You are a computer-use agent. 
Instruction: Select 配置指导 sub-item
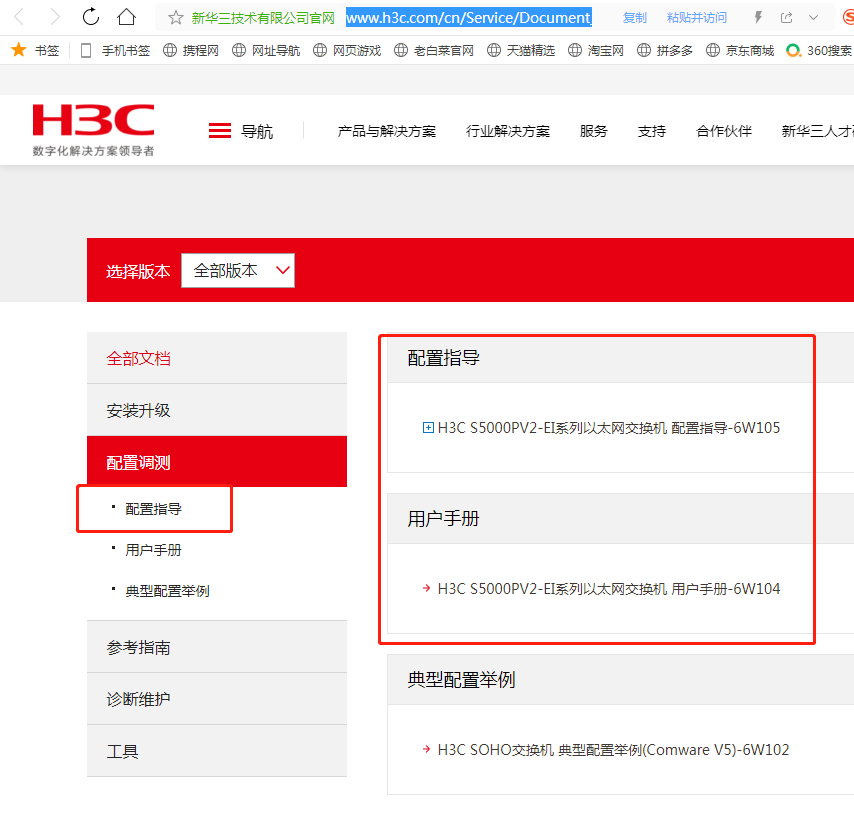tap(154, 509)
